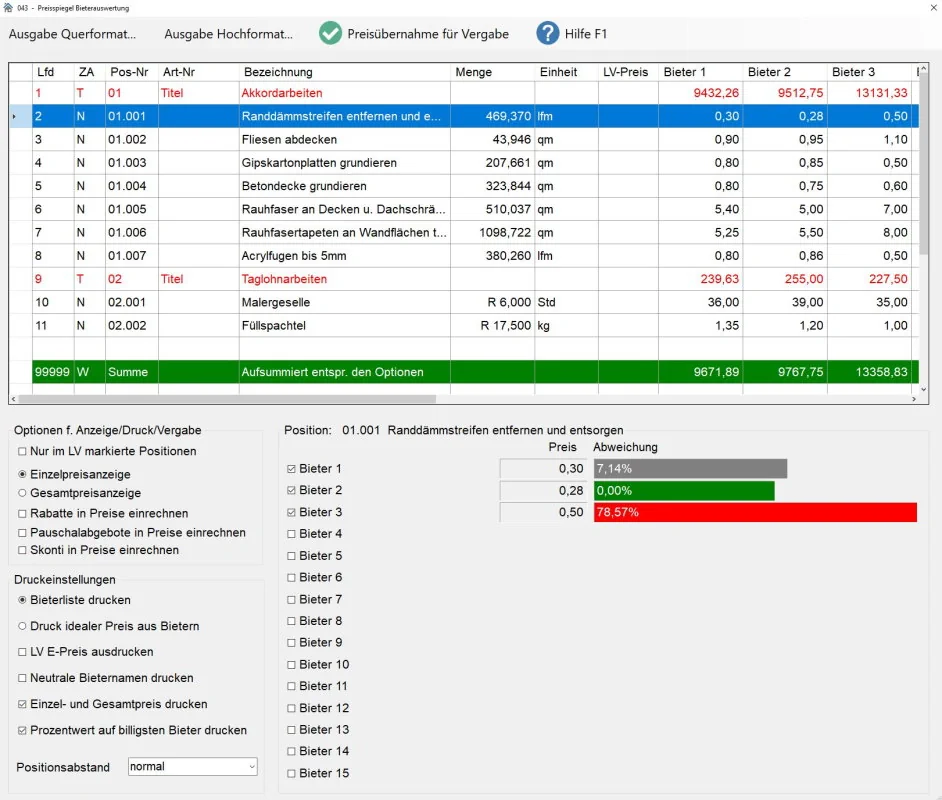Click right arrow of horizontal table scrollbar
This screenshot has height=800, width=942.
point(913,399)
